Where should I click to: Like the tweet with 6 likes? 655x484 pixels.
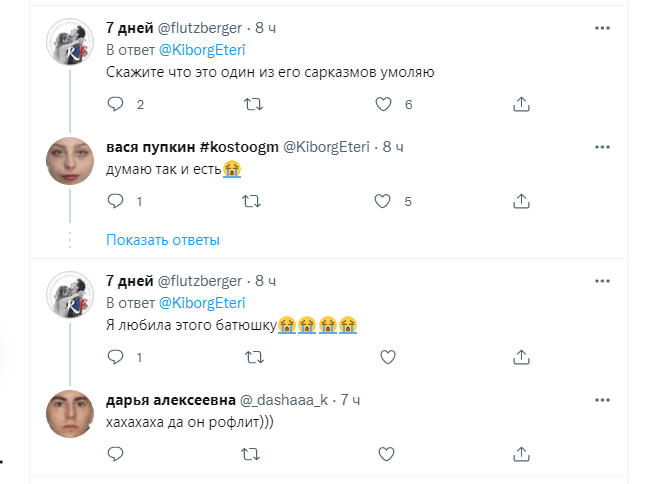pos(382,104)
